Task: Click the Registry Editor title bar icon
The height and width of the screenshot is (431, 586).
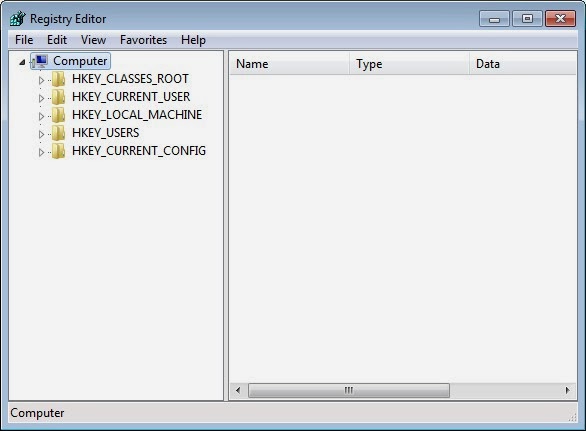Action: click(x=18, y=18)
